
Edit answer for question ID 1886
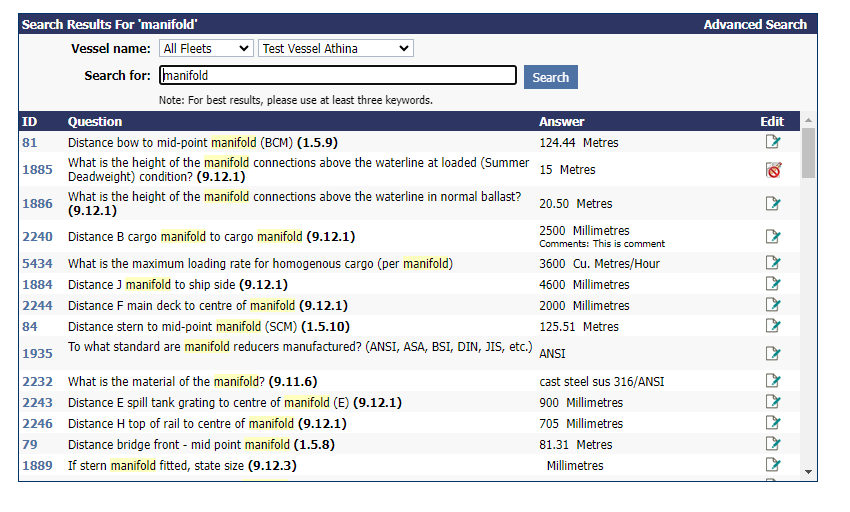point(772,204)
